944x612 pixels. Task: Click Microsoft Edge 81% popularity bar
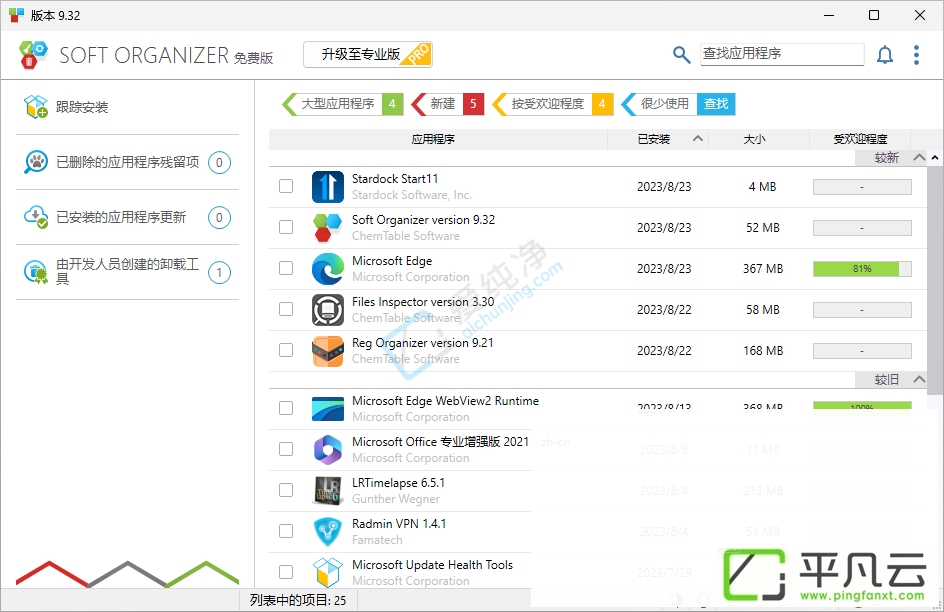point(862,268)
